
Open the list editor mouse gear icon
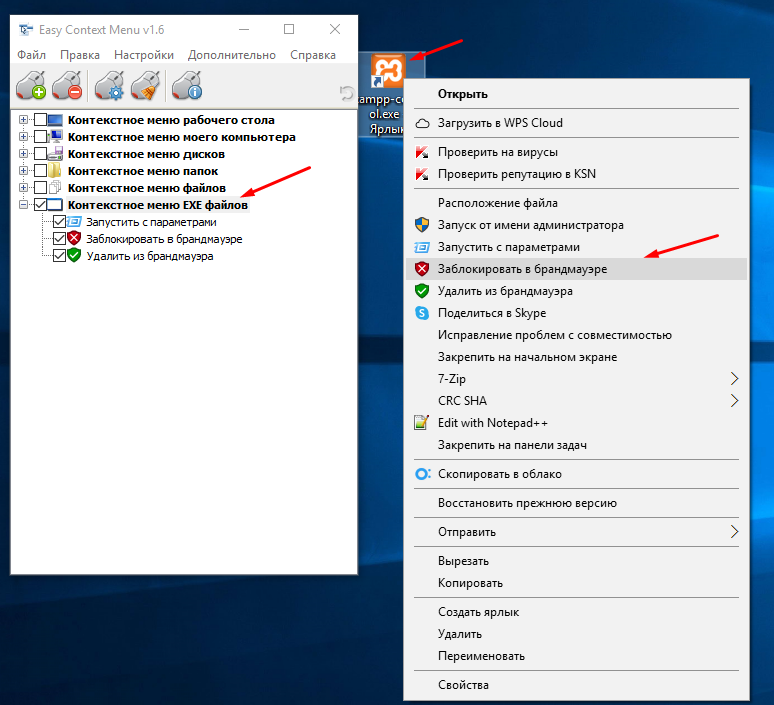[x=110, y=85]
